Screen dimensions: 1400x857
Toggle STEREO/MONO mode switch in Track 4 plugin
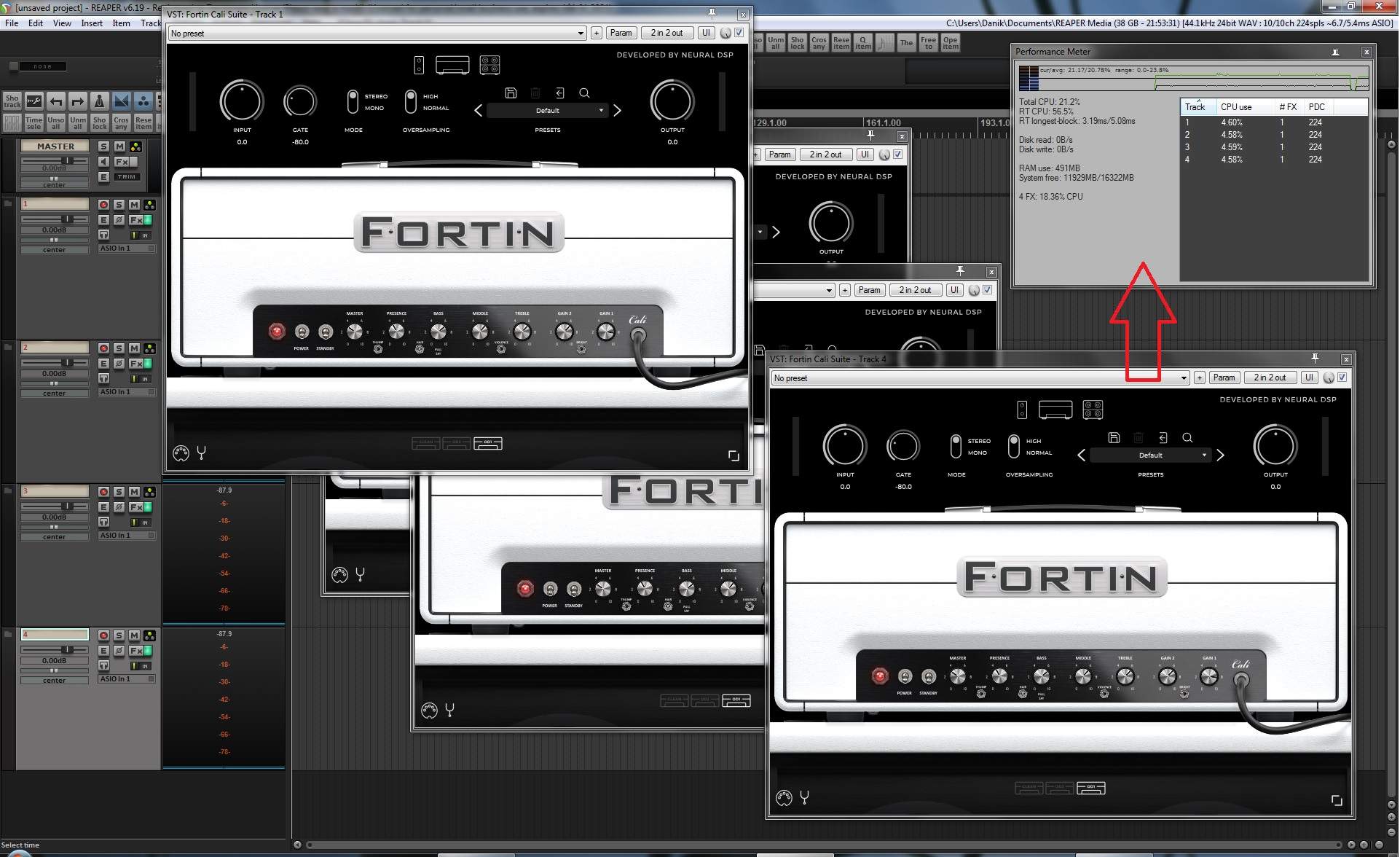956,446
